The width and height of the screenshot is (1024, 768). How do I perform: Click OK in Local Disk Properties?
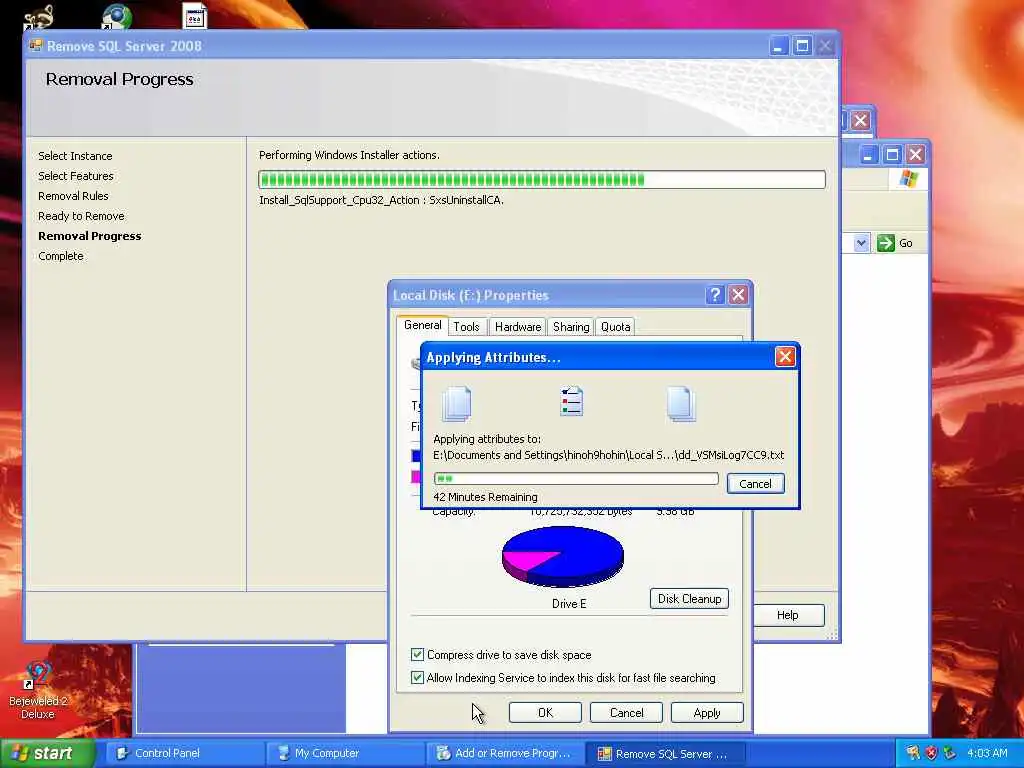point(545,712)
